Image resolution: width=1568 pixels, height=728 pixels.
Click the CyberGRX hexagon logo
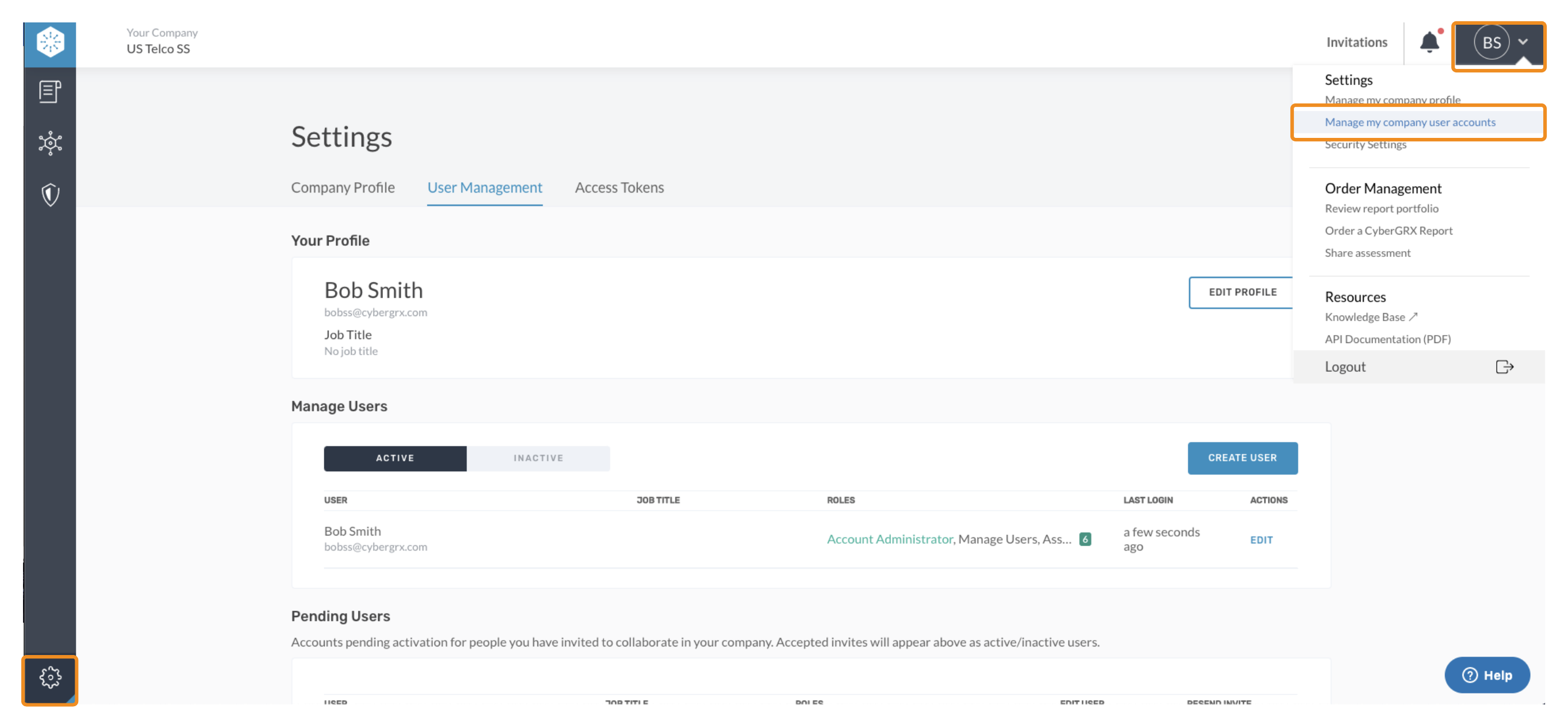(50, 43)
